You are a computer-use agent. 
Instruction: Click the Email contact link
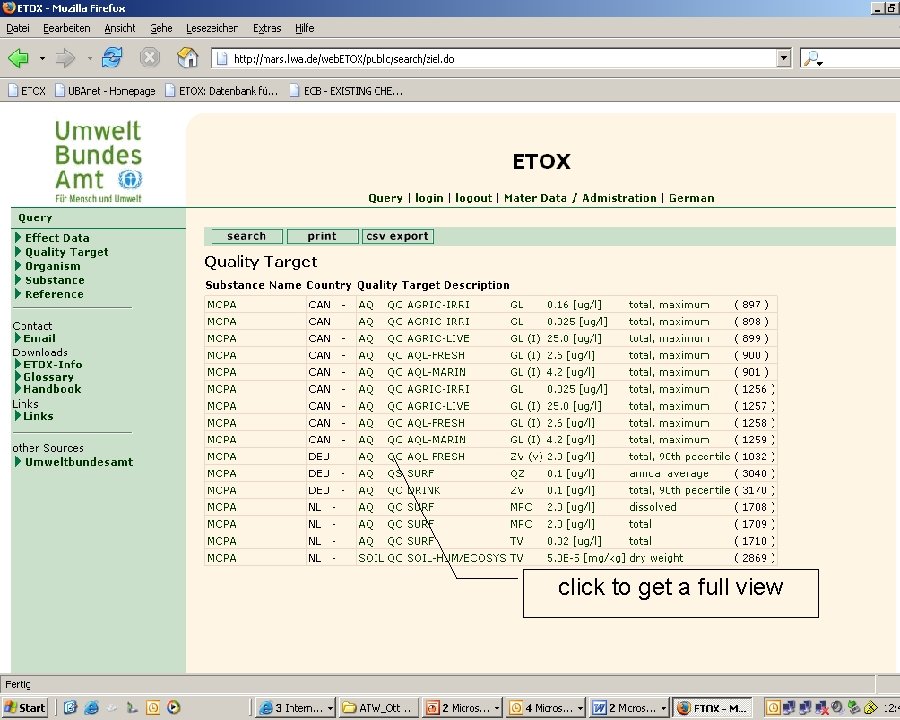[39, 338]
